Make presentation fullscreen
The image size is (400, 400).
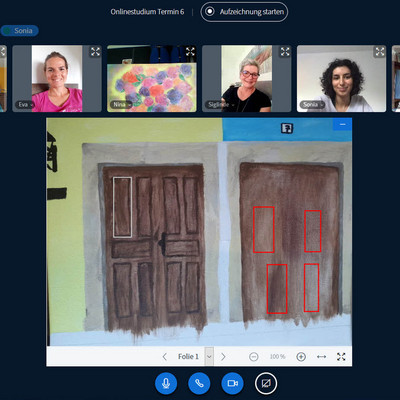pos(341,357)
